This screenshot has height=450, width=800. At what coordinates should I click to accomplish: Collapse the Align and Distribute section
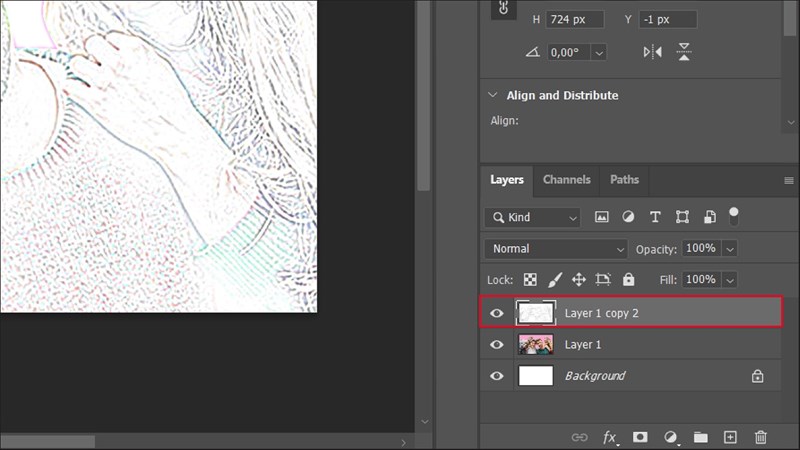tap(492, 95)
